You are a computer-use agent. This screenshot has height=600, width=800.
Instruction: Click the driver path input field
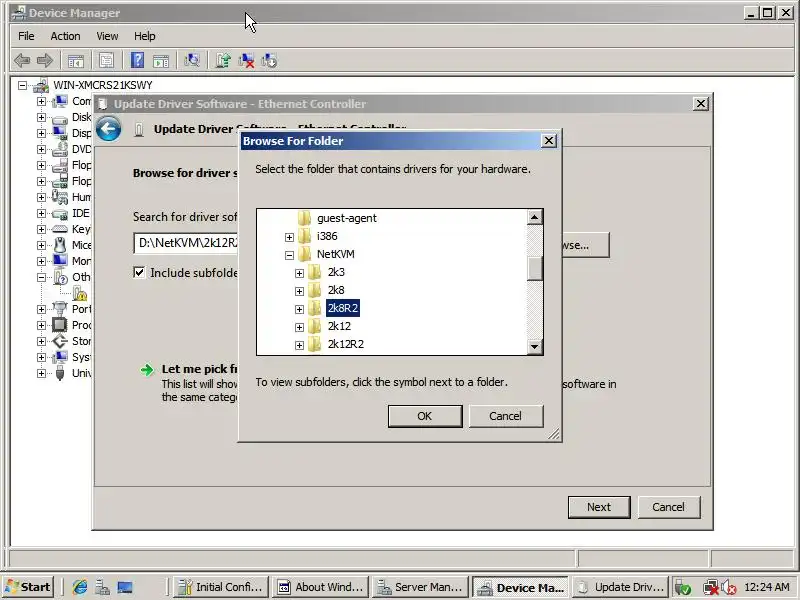pos(186,243)
